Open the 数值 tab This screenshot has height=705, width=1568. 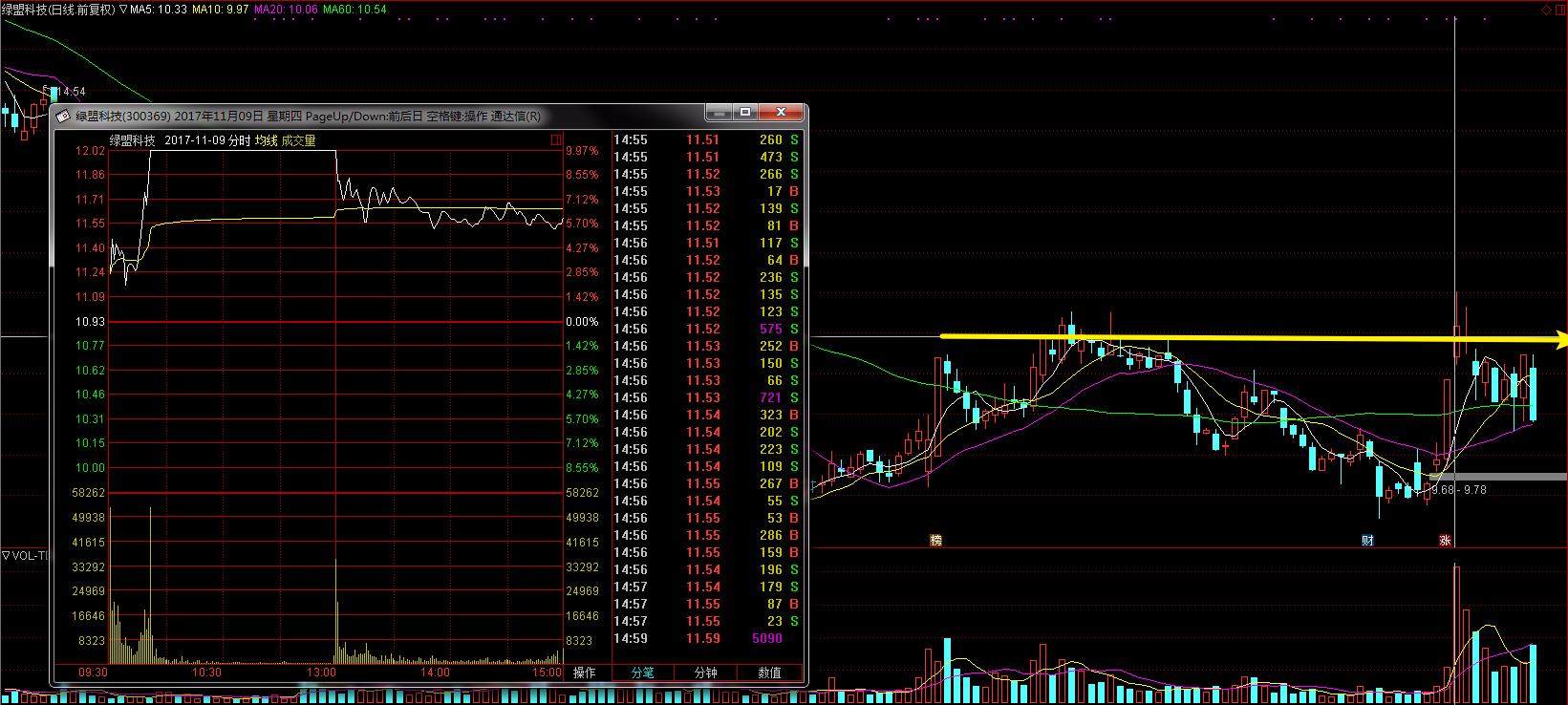(769, 673)
